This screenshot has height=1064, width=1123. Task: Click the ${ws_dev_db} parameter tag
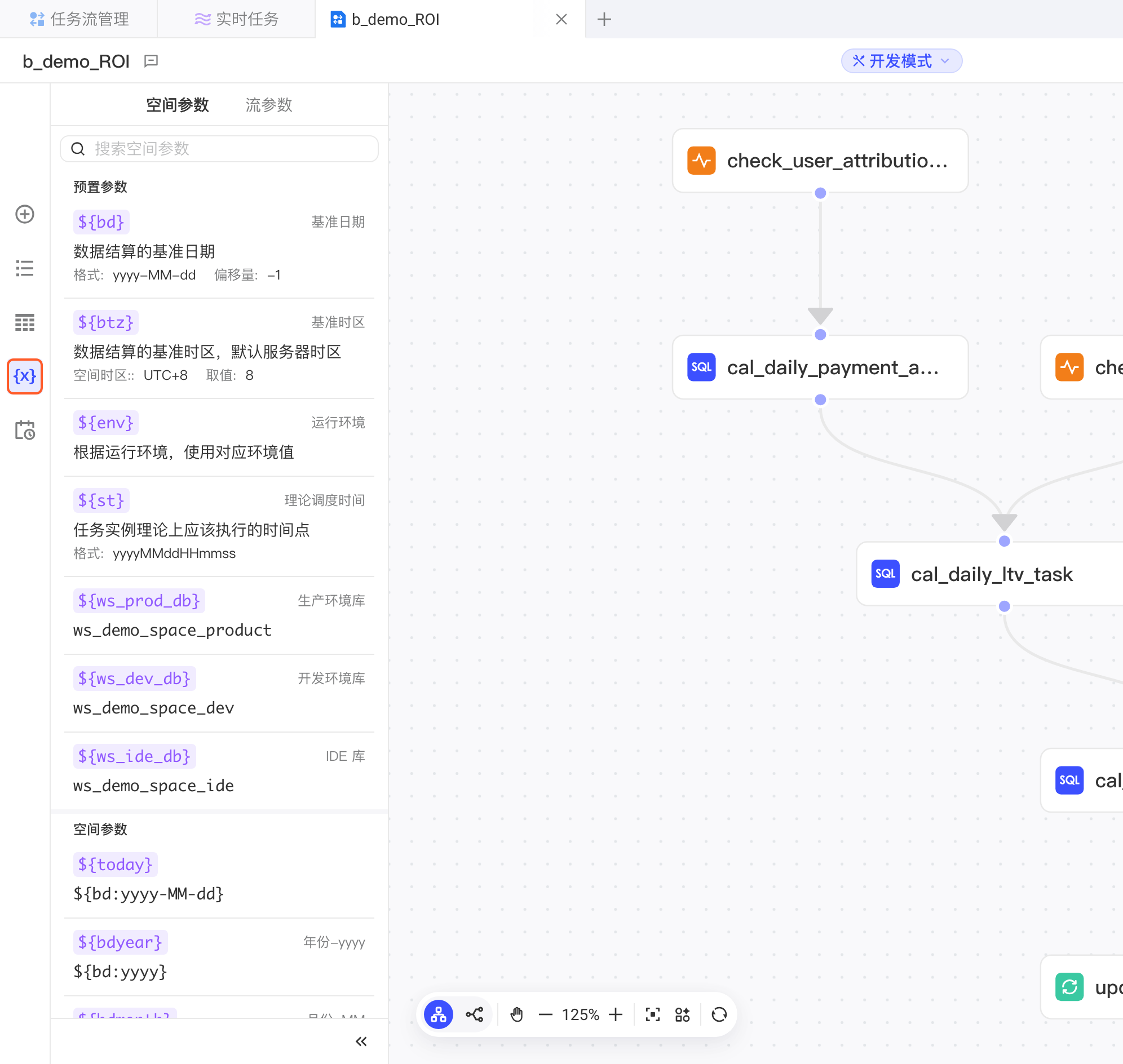tap(135, 679)
